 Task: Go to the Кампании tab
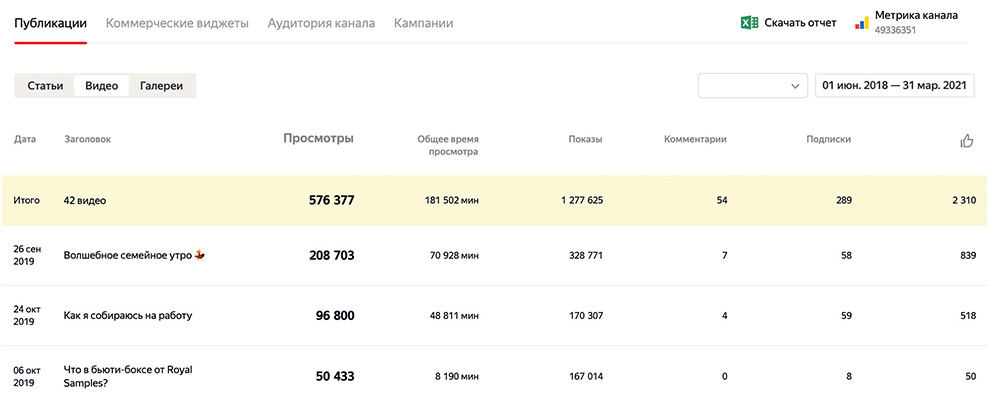click(x=423, y=23)
